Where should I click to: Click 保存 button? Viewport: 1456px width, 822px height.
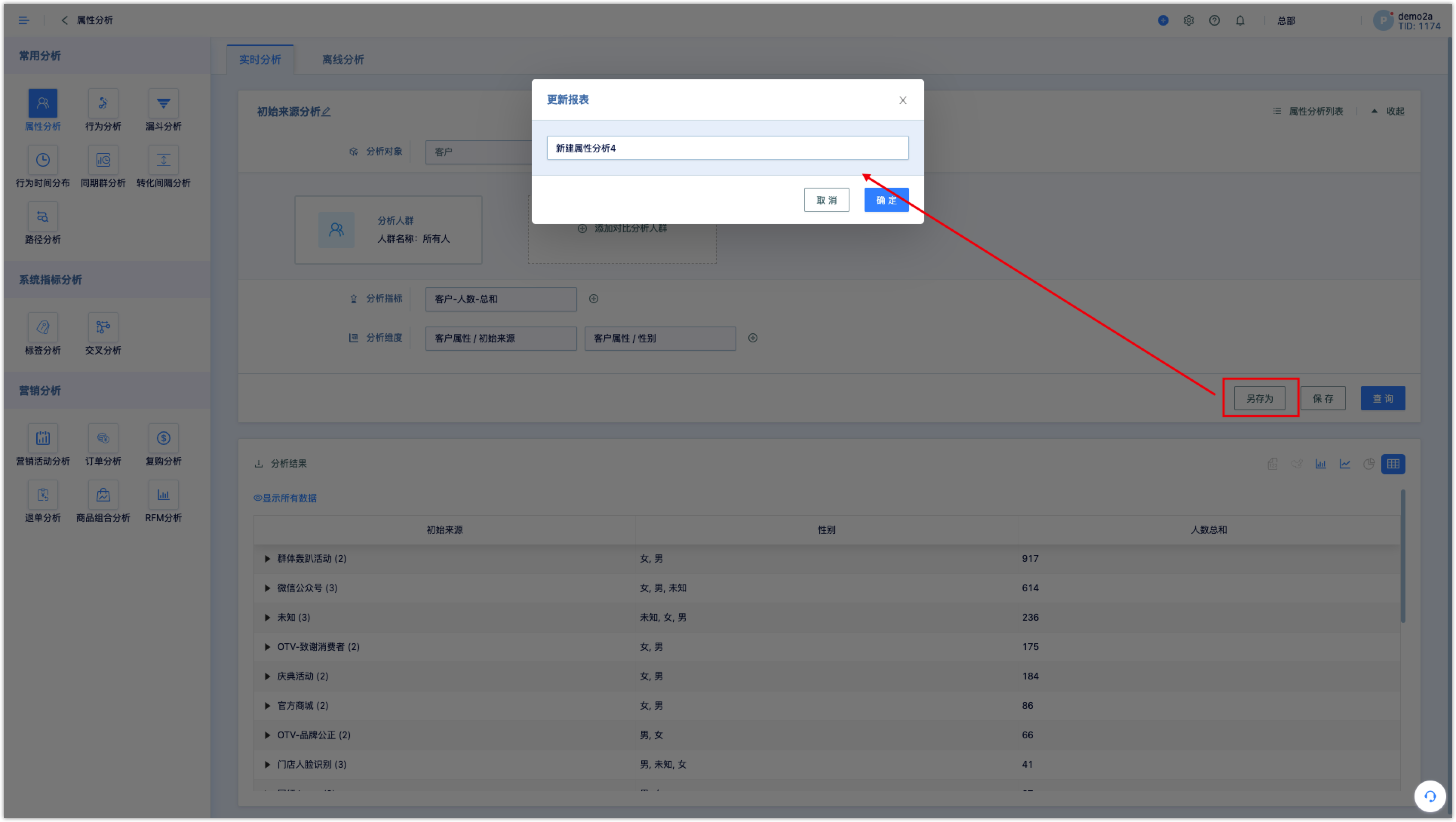click(x=1322, y=398)
